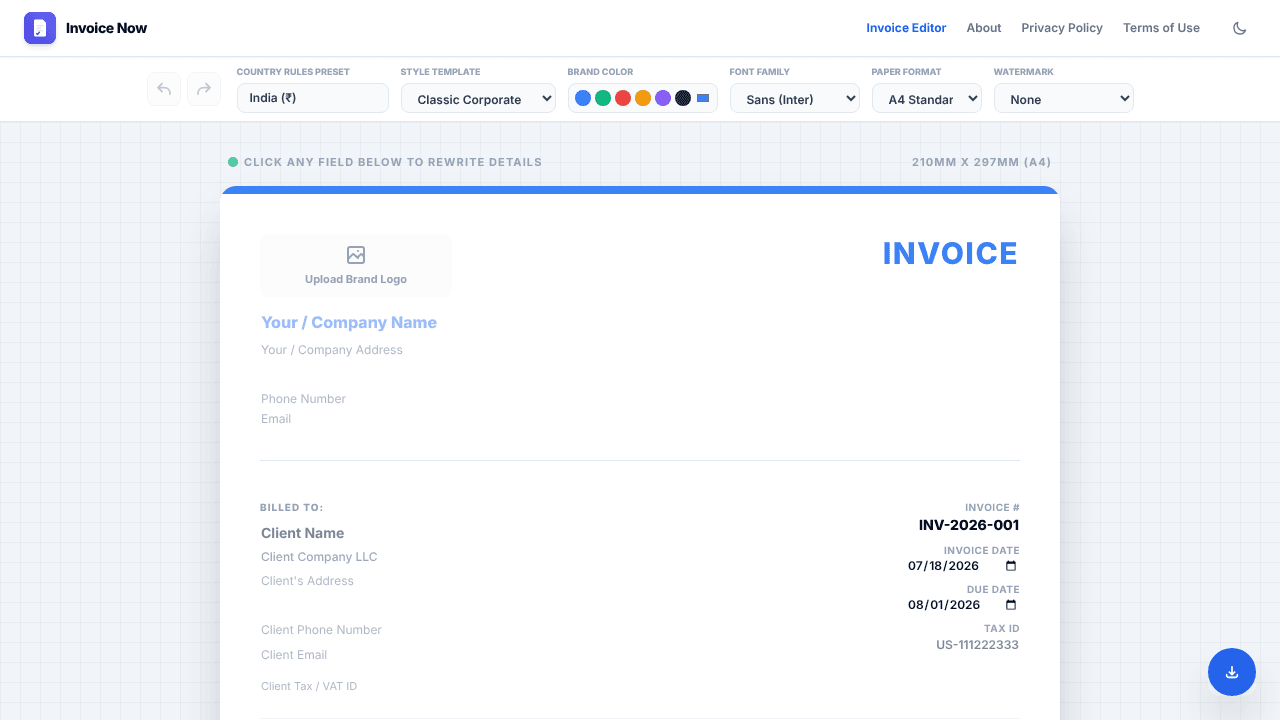Click the 210MM X 297MM (A4) size label
Screen dimensions: 1280x720
coord(981,162)
